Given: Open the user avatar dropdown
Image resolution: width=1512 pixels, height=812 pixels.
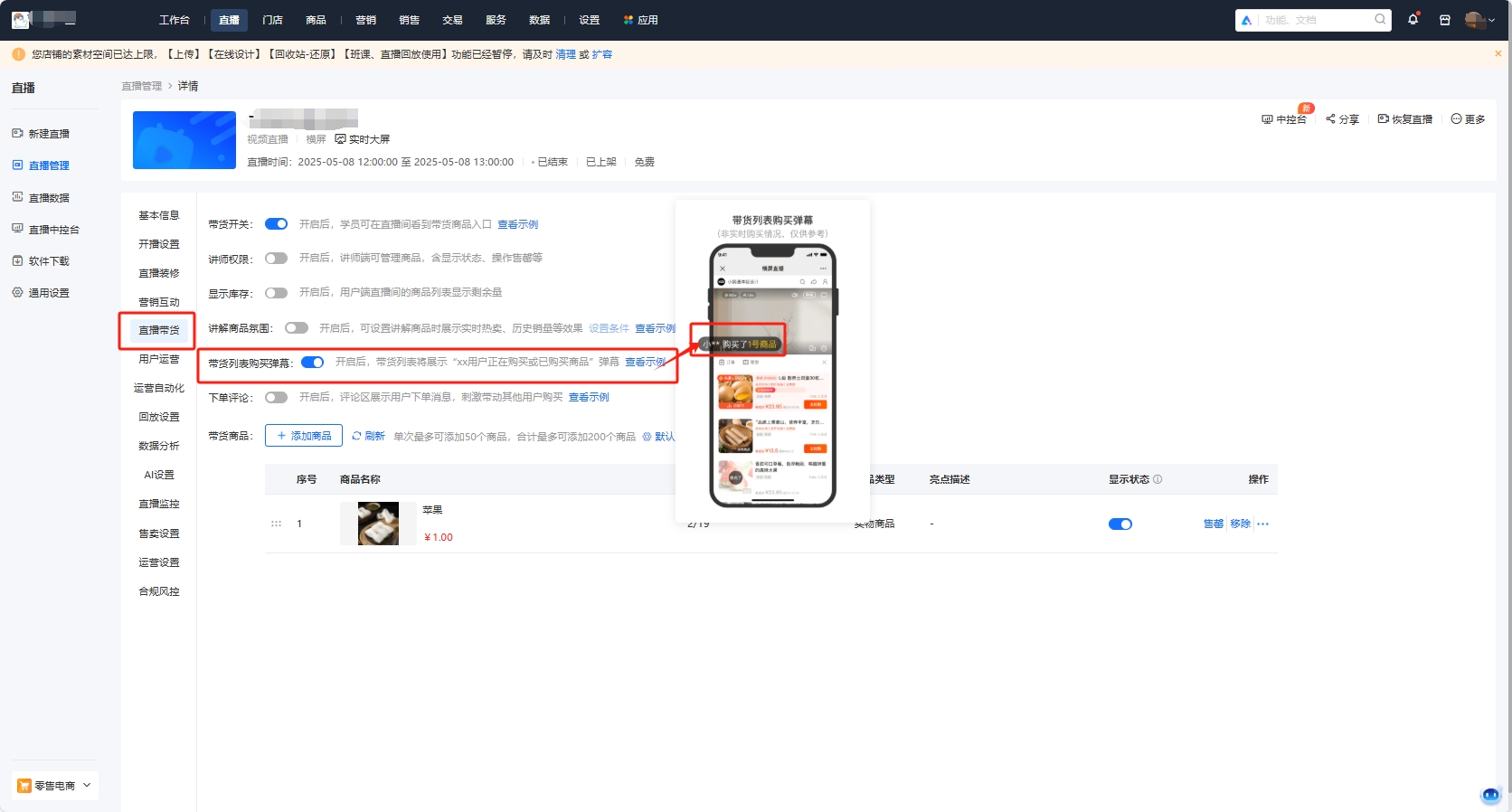Looking at the screenshot, I should [1479, 20].
